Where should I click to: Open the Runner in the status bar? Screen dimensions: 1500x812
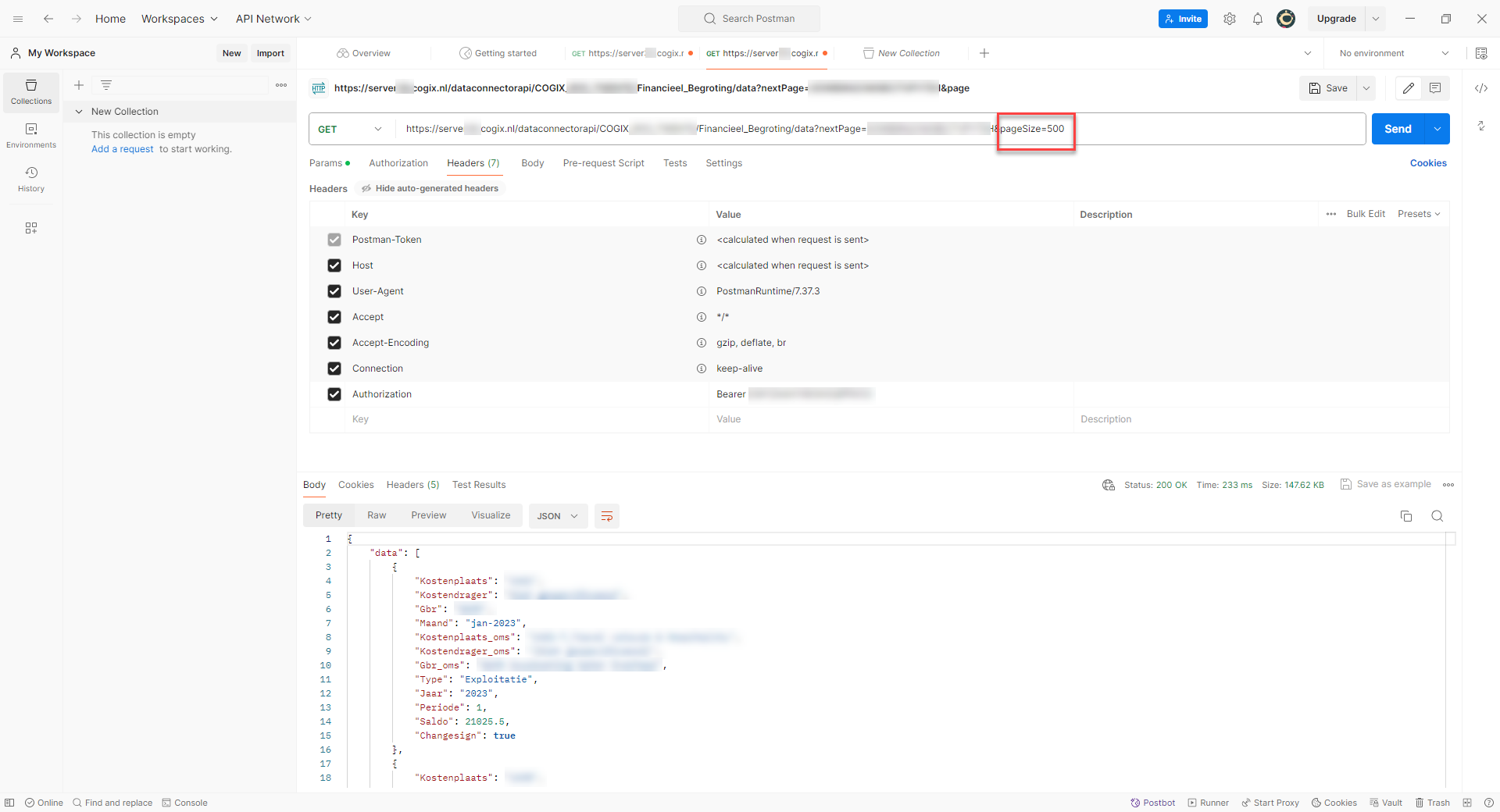pos(1208,803)
